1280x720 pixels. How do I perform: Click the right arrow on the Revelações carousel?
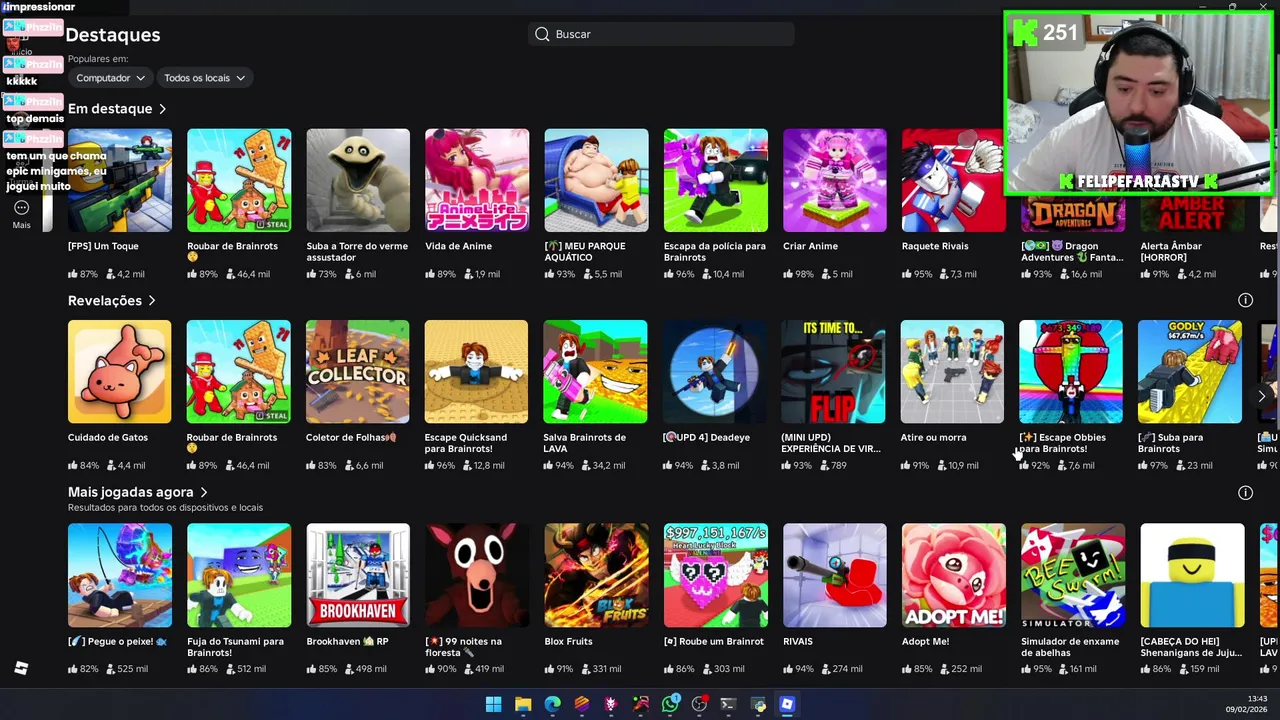[1261, 396]
